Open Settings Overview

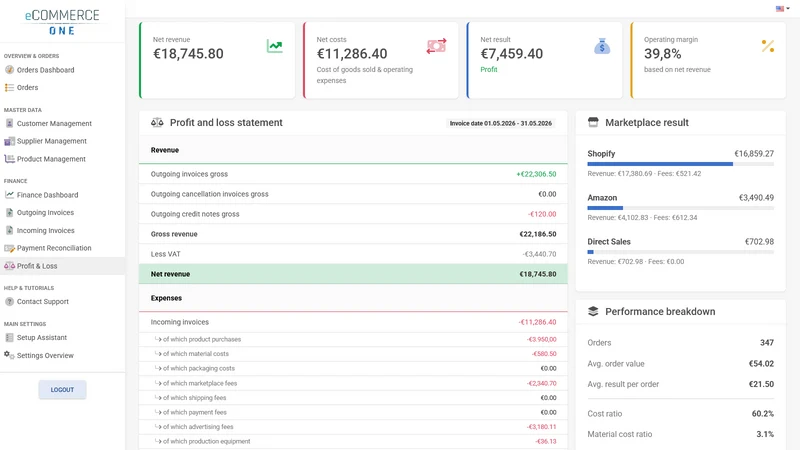(x=45, y=356)
